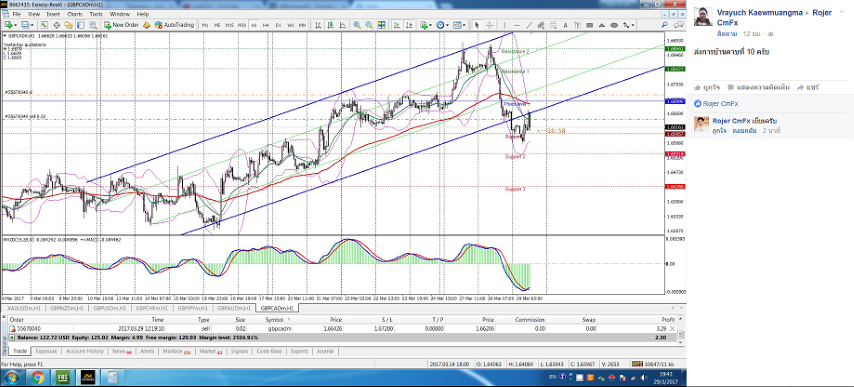
Task: Open the Insert menu
Action: [53, 14]
